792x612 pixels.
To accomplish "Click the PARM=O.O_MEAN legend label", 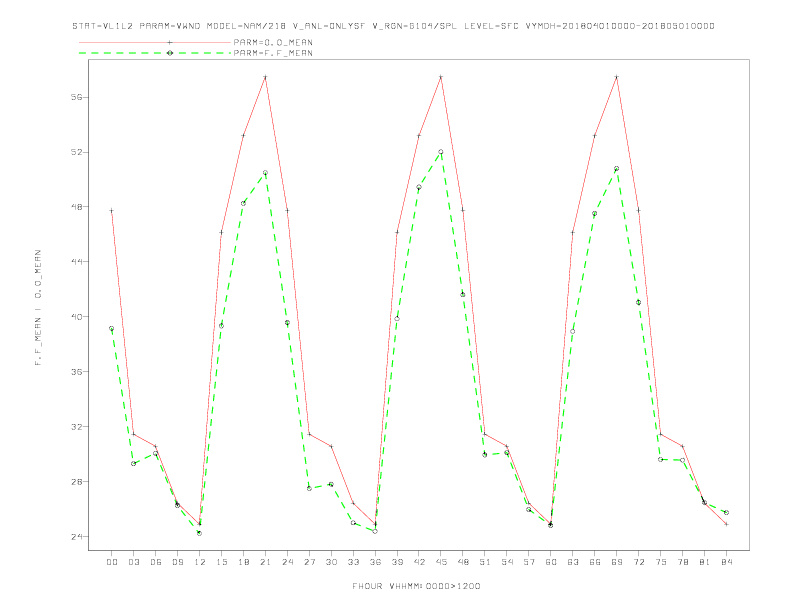I will tap(273, 42).
